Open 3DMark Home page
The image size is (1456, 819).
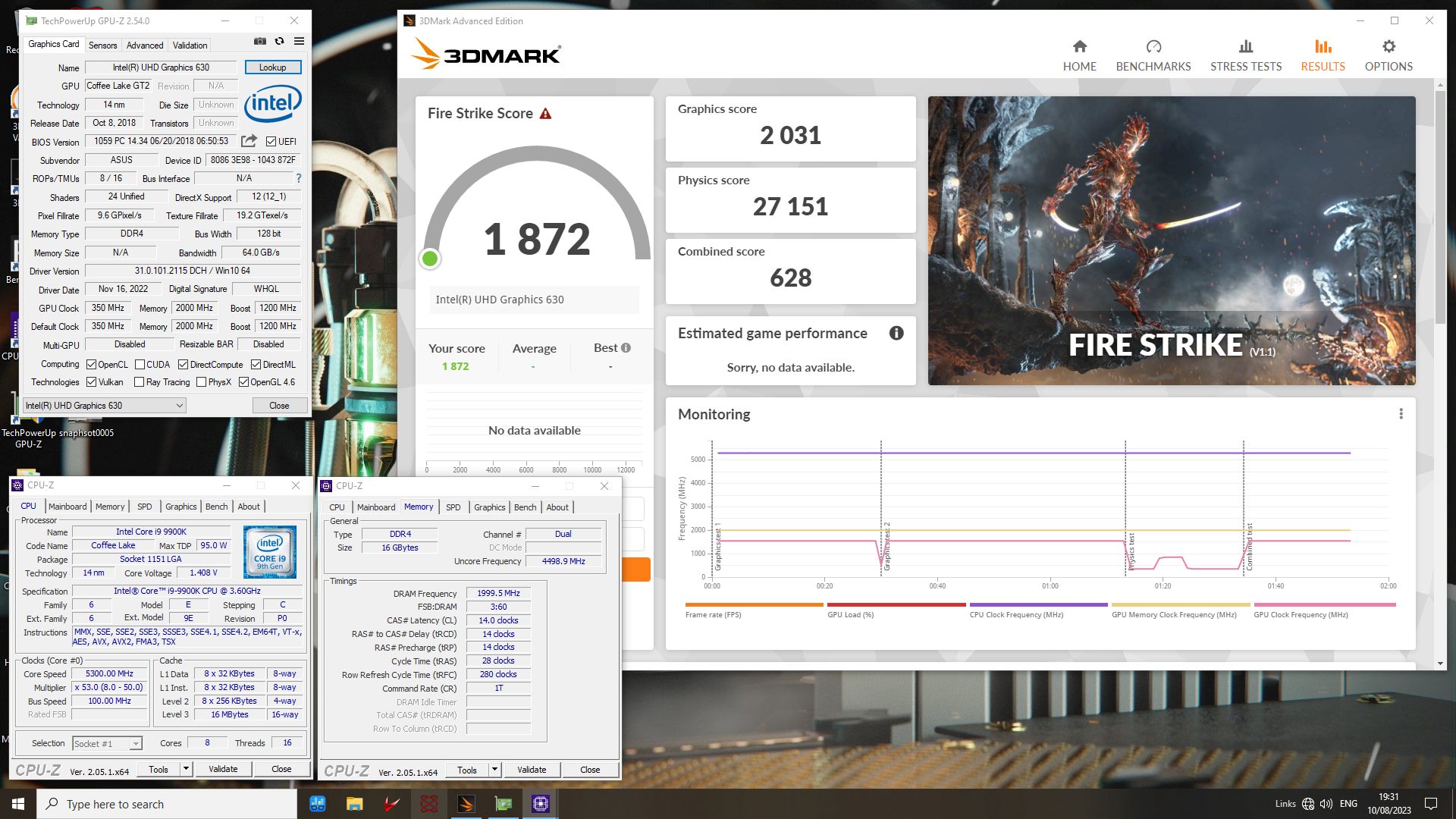point(1079,56)
